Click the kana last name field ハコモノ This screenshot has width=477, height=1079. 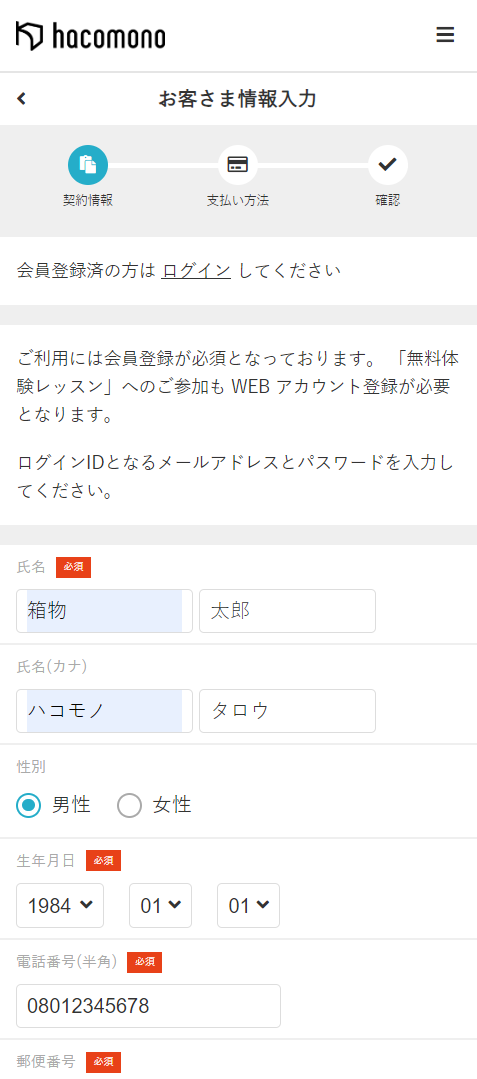pos(105,711)
